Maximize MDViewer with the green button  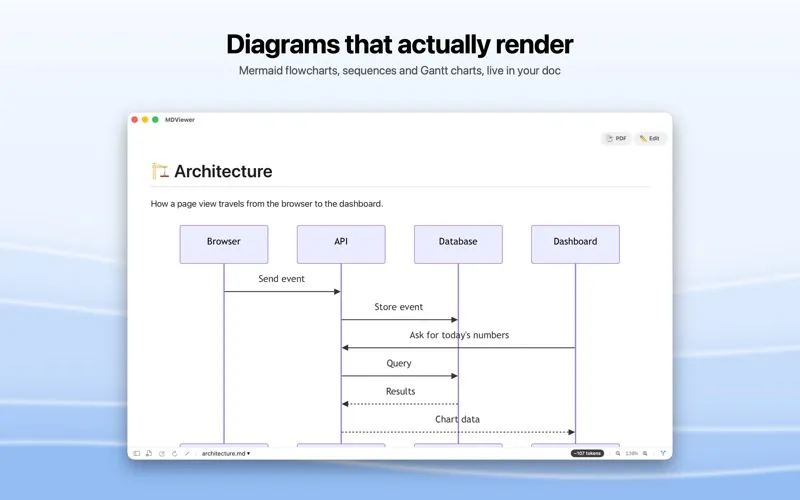[x=155, y=119]
